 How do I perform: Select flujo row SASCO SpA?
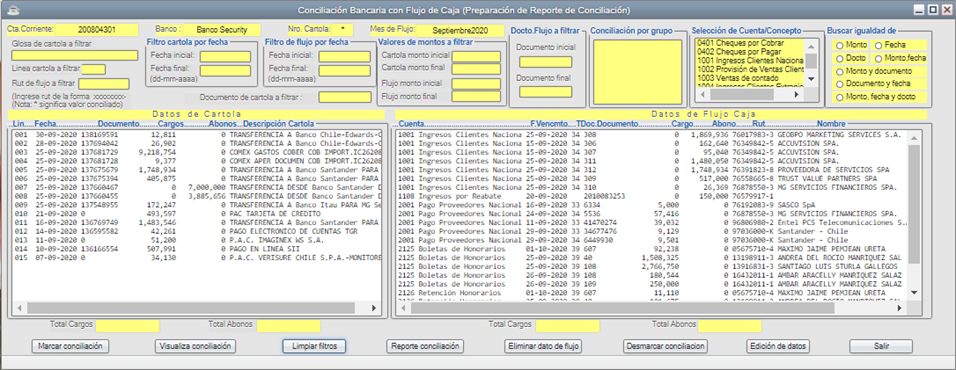652,205
